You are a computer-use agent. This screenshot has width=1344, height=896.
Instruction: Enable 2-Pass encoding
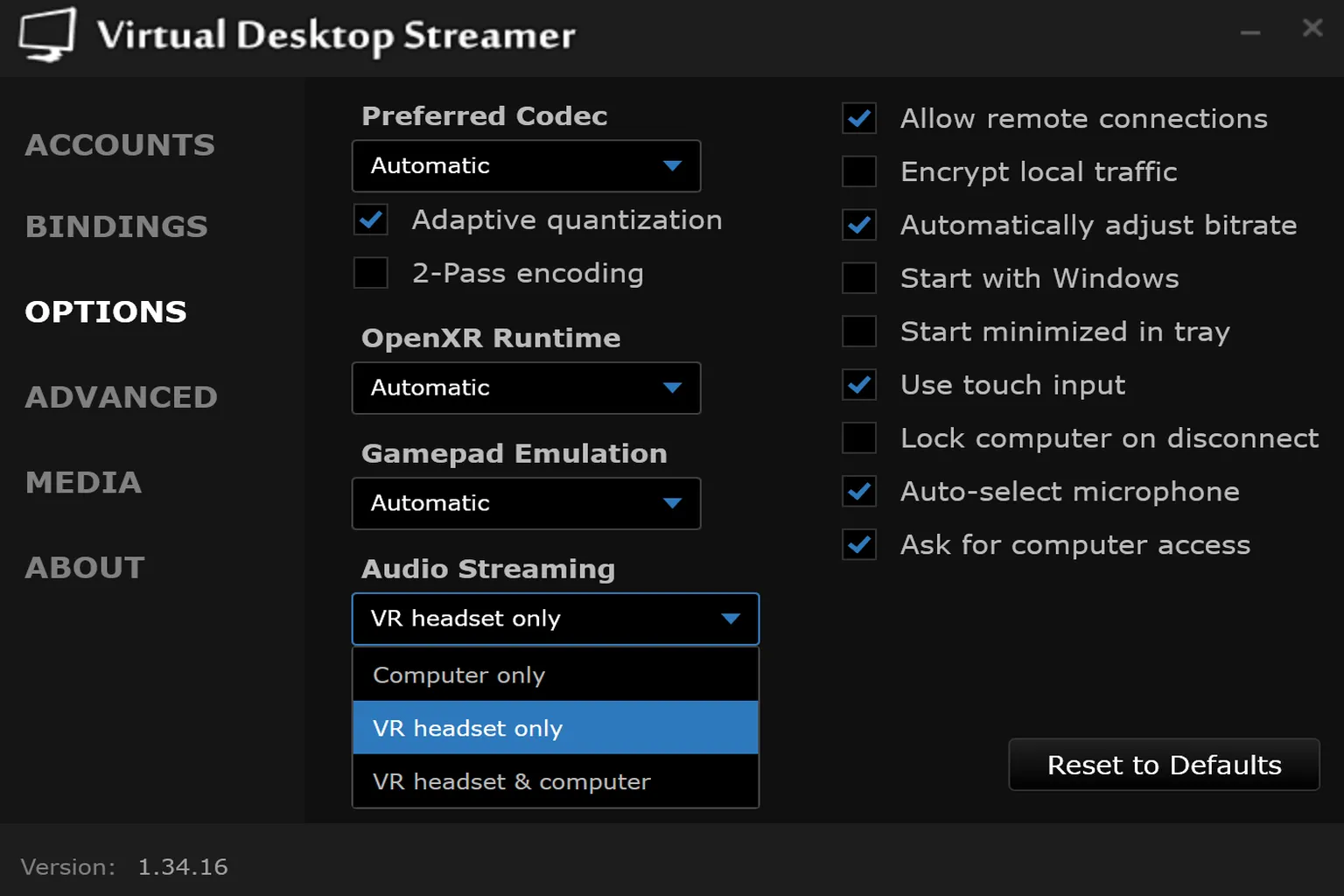point(371,273)
